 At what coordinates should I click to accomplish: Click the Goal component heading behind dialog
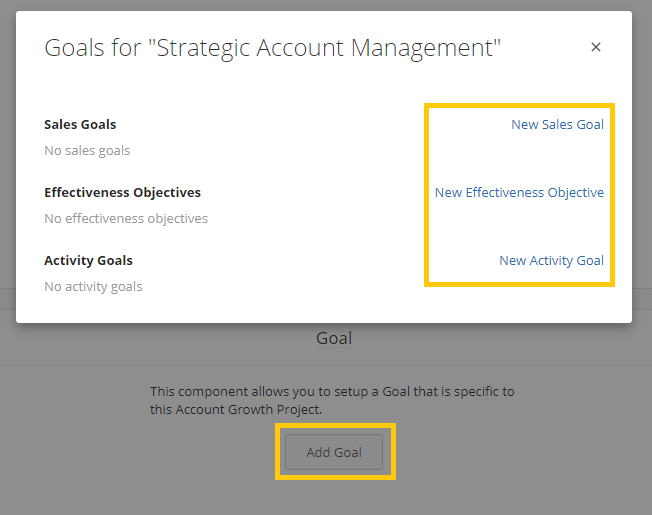(334, 339)
